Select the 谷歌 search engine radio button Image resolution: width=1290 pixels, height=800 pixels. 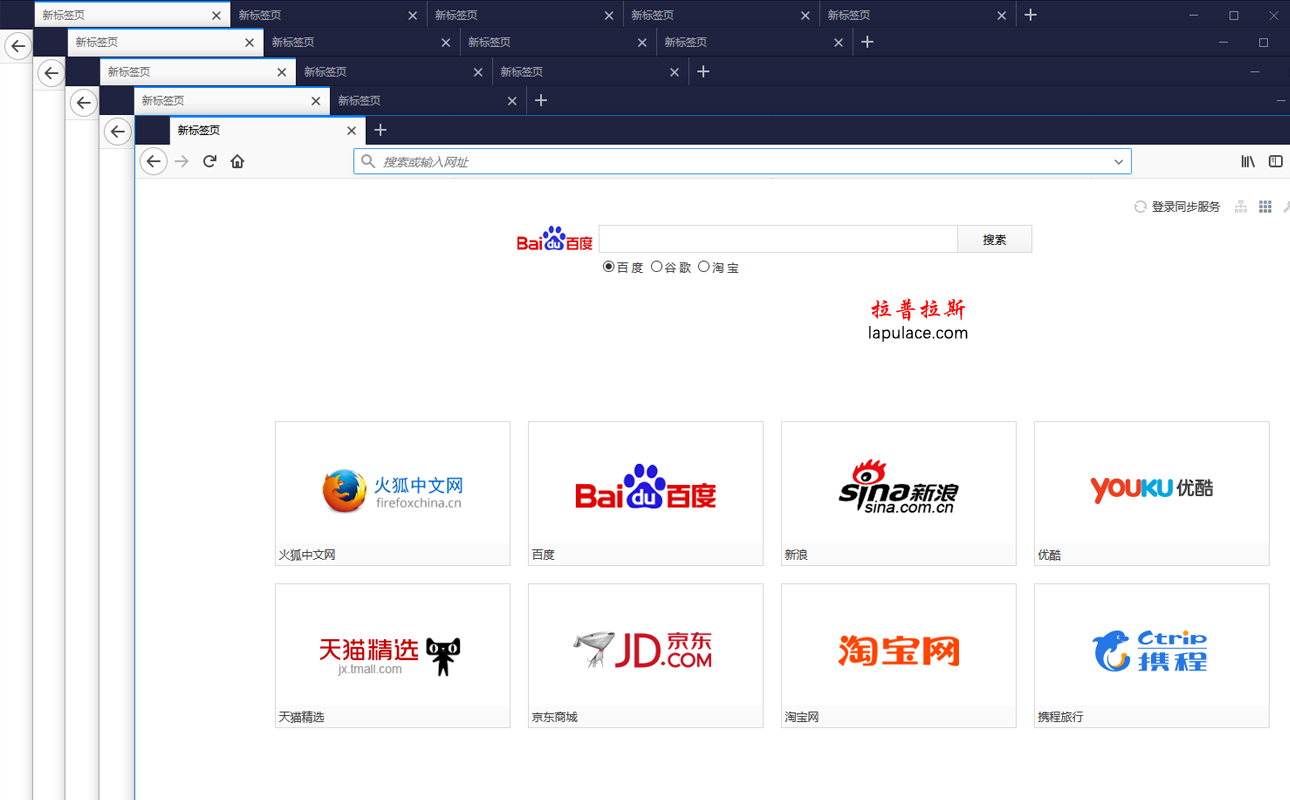pos(657,267)
